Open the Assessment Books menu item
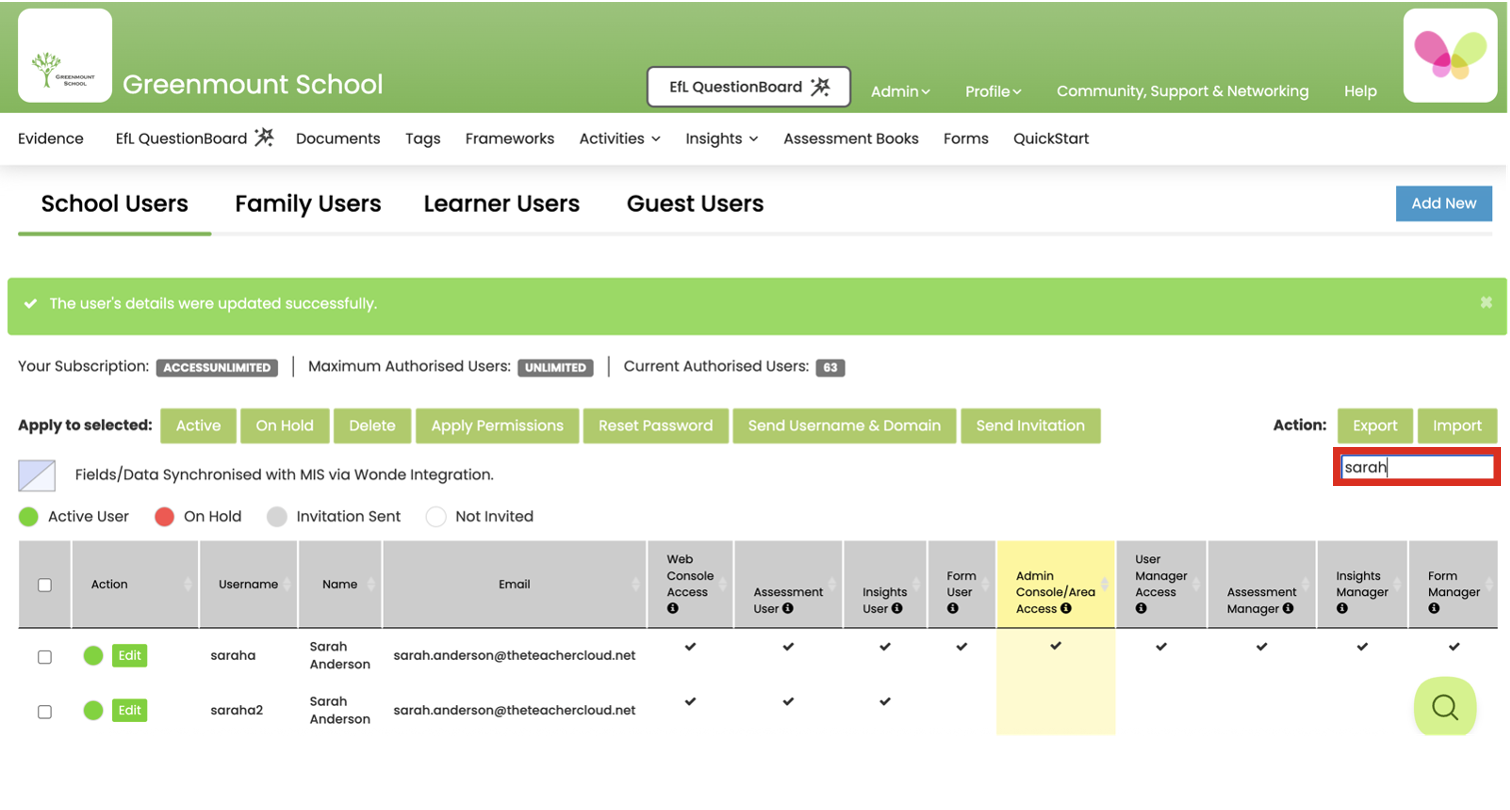 click(x=851, y=138)
